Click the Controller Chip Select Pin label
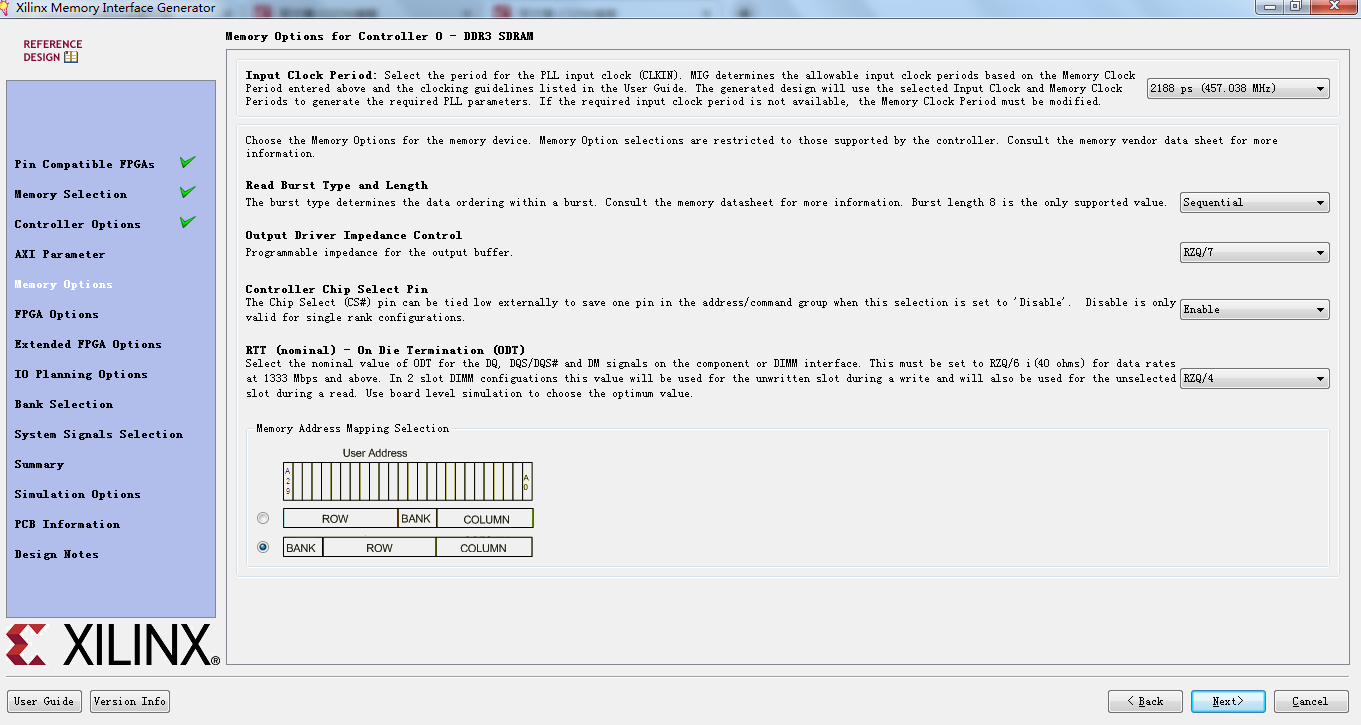The height and width of the screenshot is (725, 1361). [337, 289]
